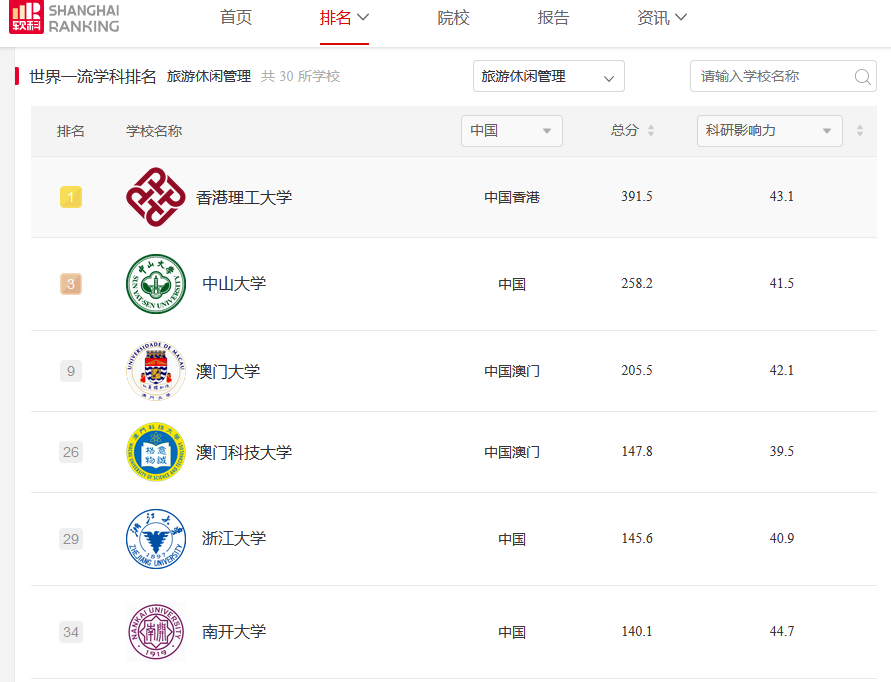Expand the 科研影响力 indicator dropdown
The image size is (891, 682).
tap(769, 131)
